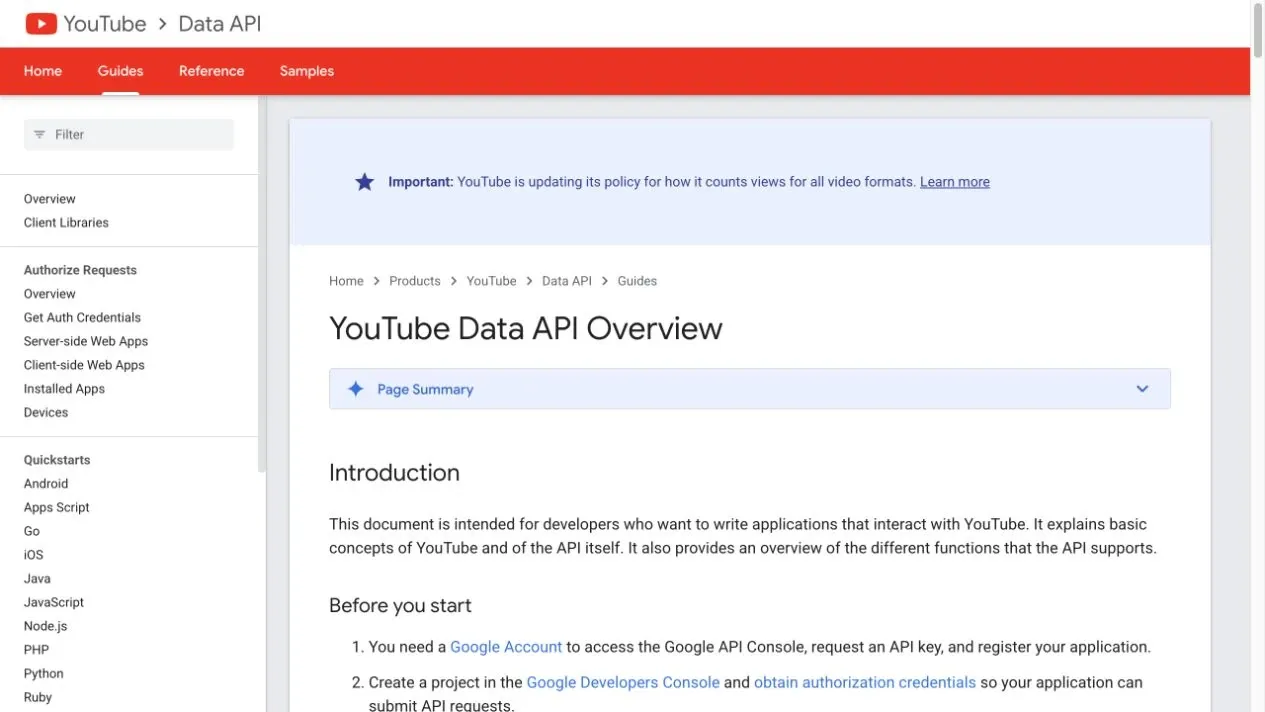Open Overview under Authorize Requests

50,294
